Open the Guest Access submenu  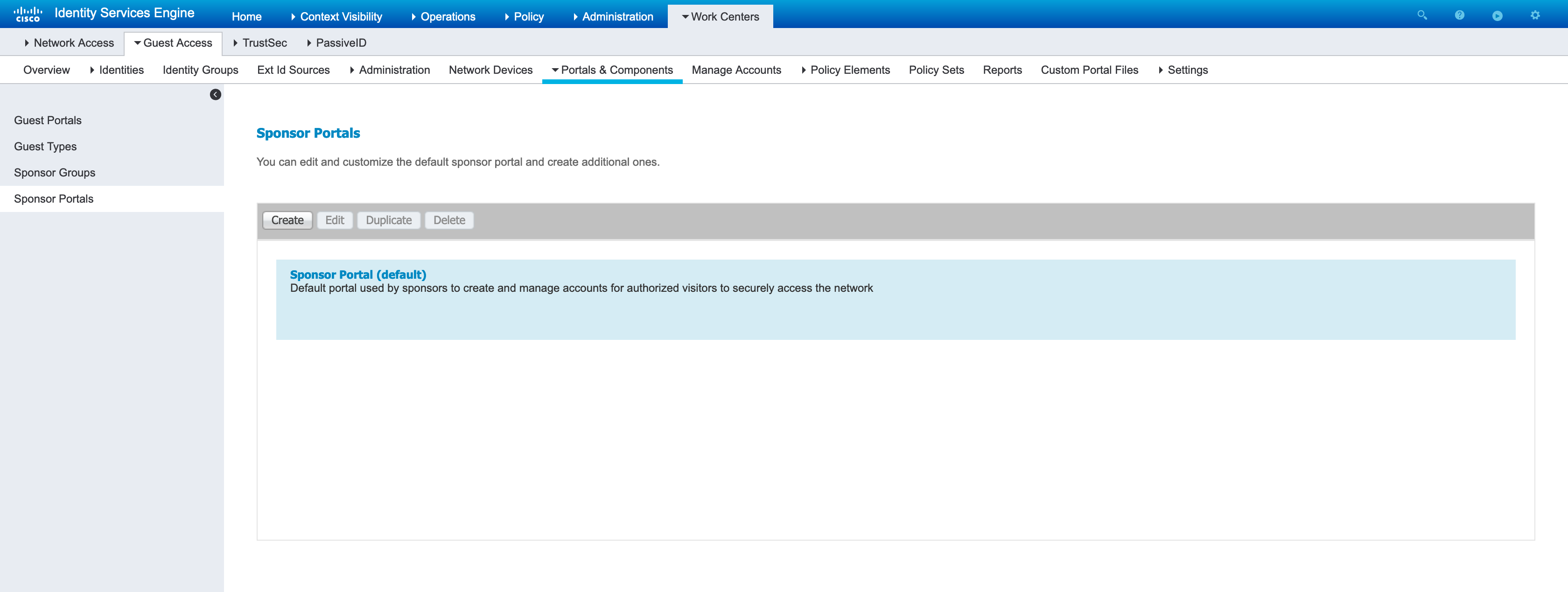click(174, 42)
